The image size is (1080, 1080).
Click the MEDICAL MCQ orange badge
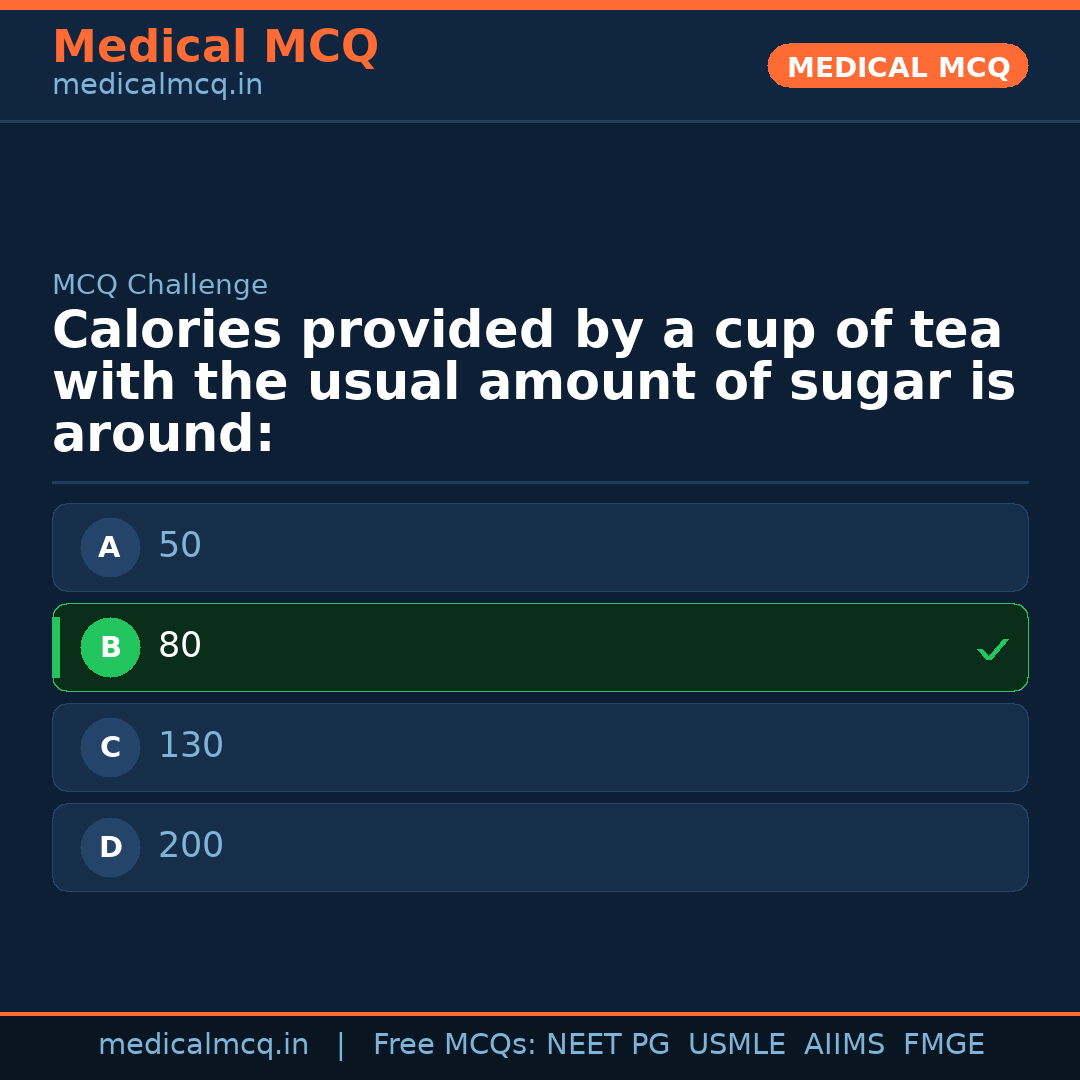point(897,66)
